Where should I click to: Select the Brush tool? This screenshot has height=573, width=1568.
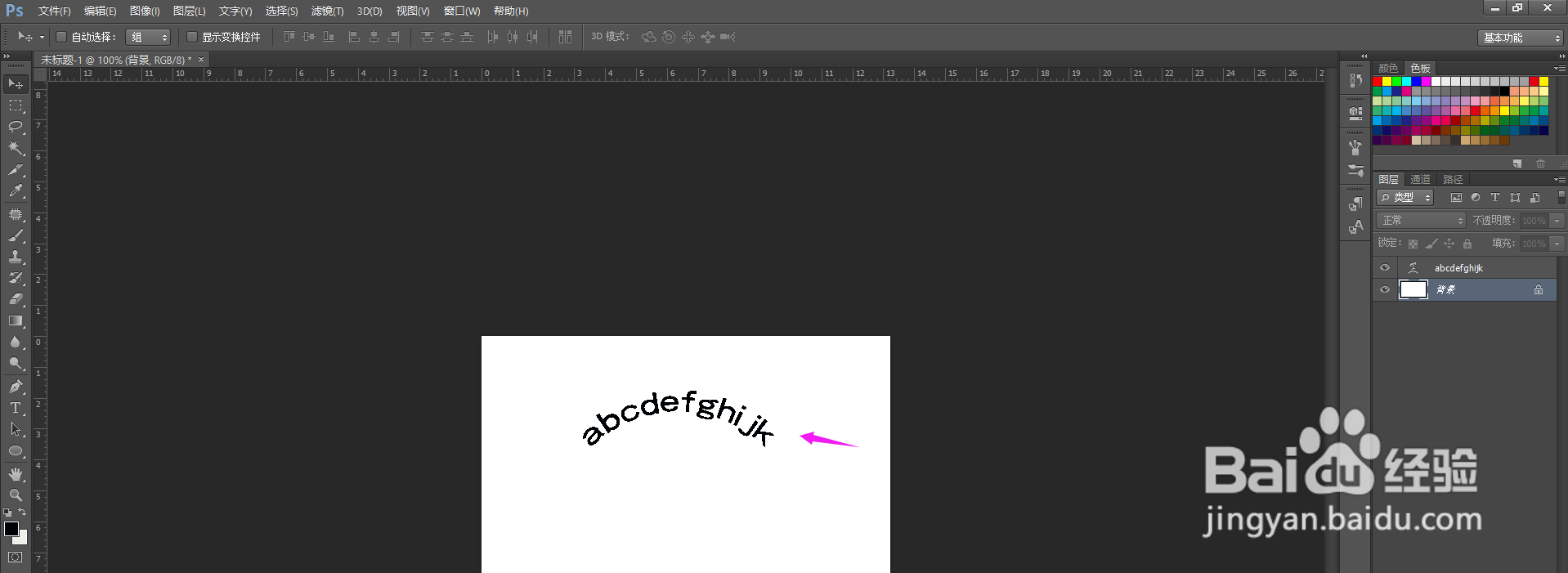coord(16,235)
